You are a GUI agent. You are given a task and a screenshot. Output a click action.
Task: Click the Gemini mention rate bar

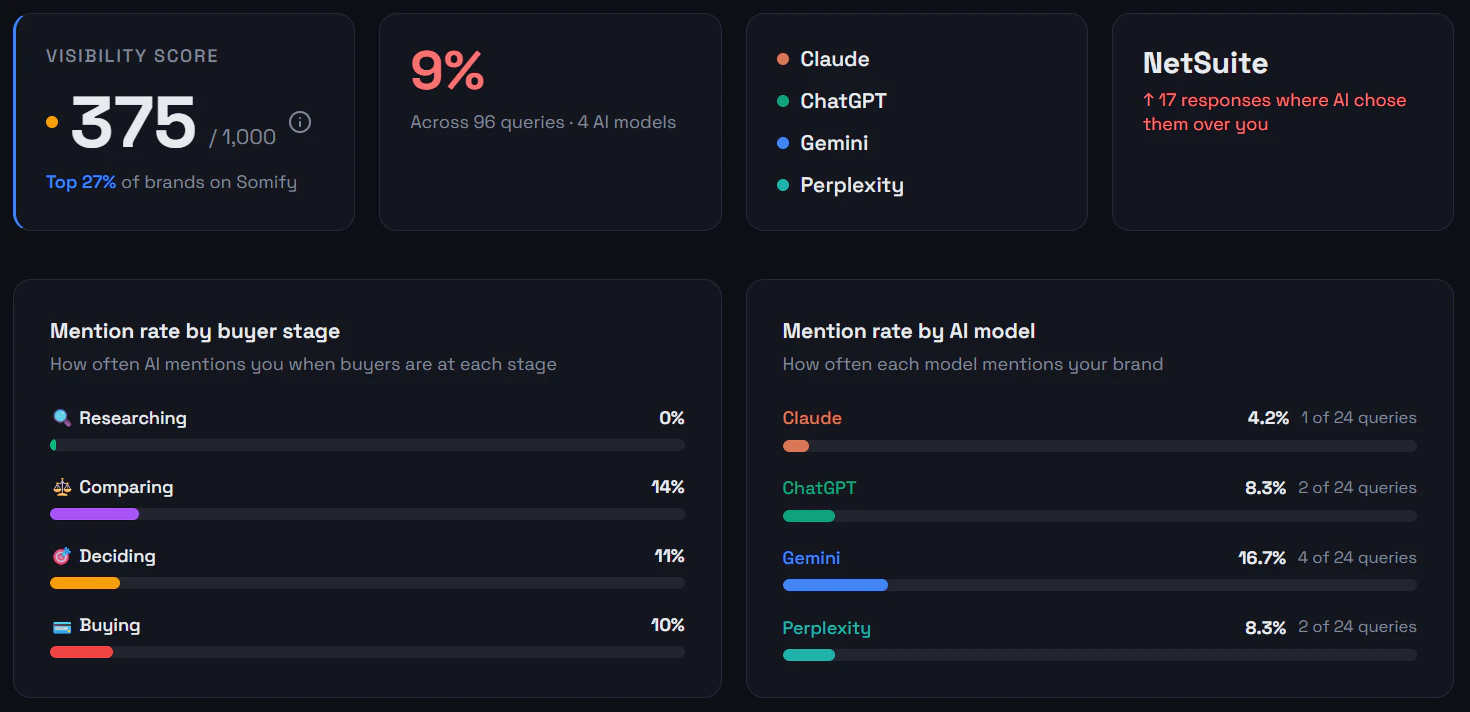click(835, 585)
